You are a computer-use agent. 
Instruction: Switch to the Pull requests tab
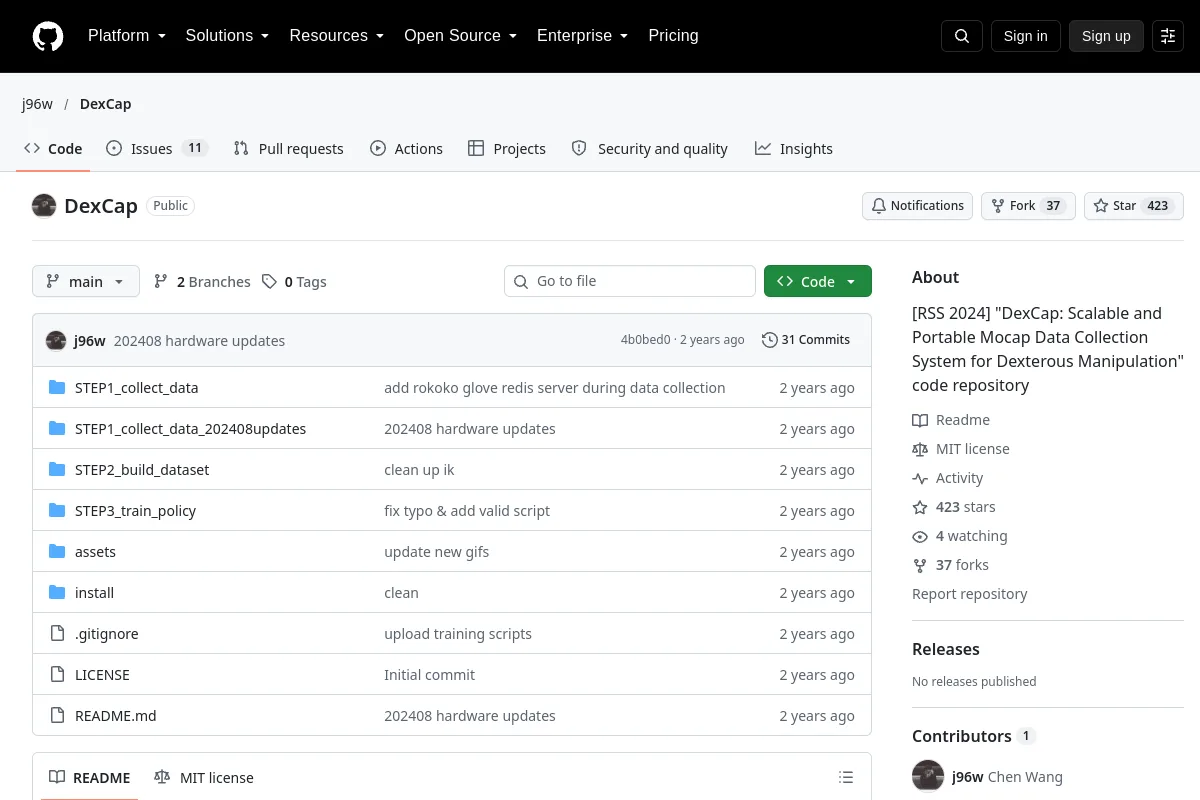pyautogui.click(x=288, y=149)
